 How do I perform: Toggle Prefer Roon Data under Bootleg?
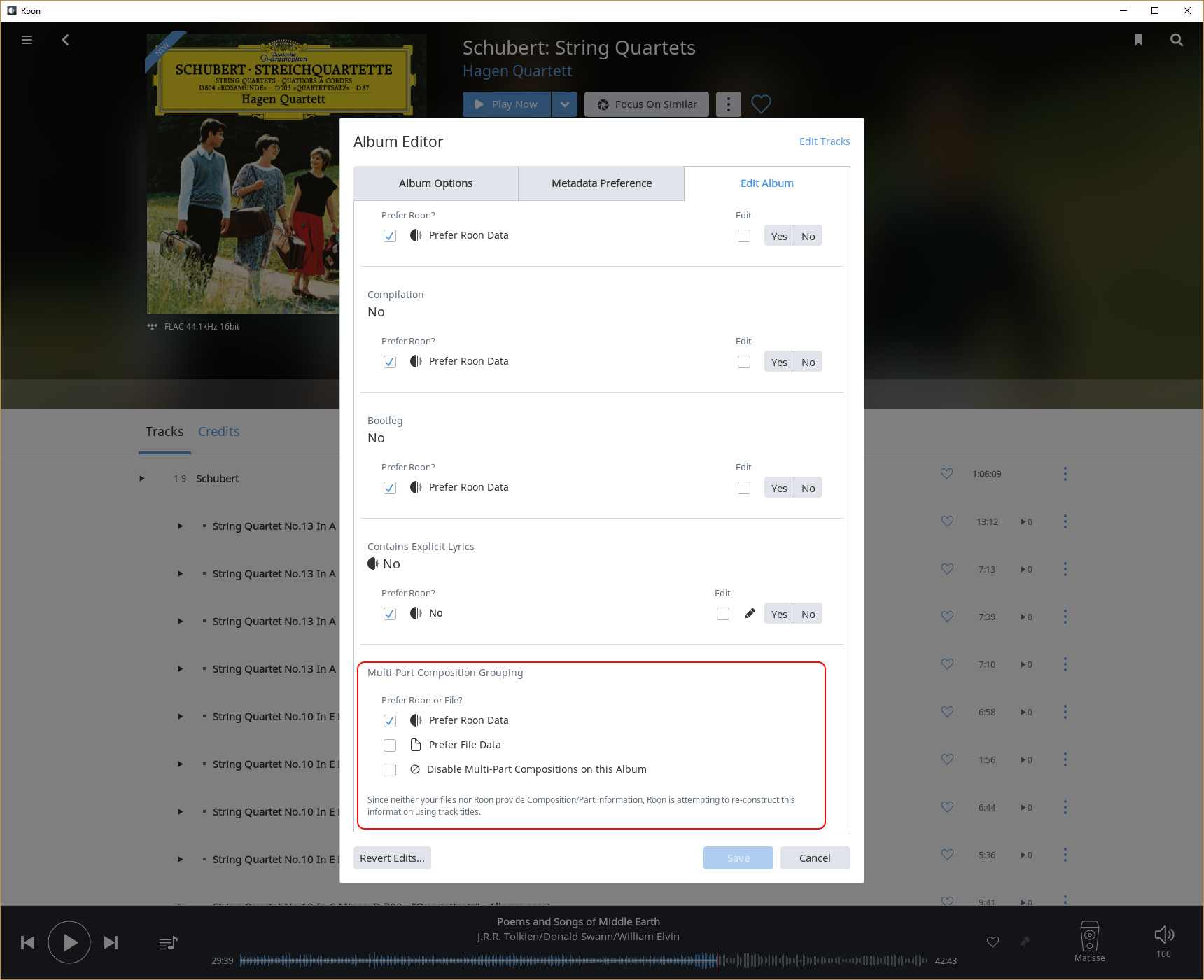390,488
